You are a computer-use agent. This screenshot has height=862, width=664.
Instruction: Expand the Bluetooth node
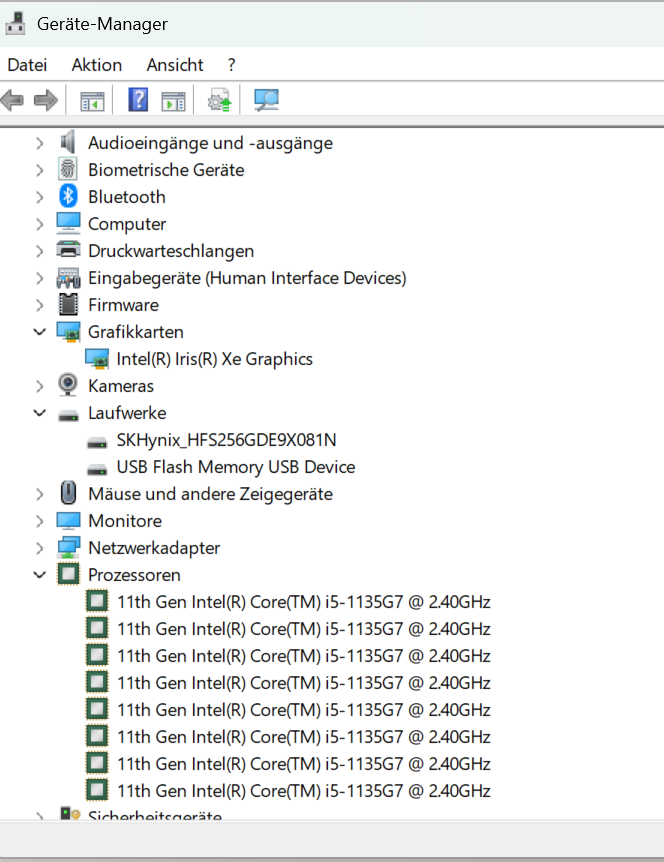click(40, 197)
